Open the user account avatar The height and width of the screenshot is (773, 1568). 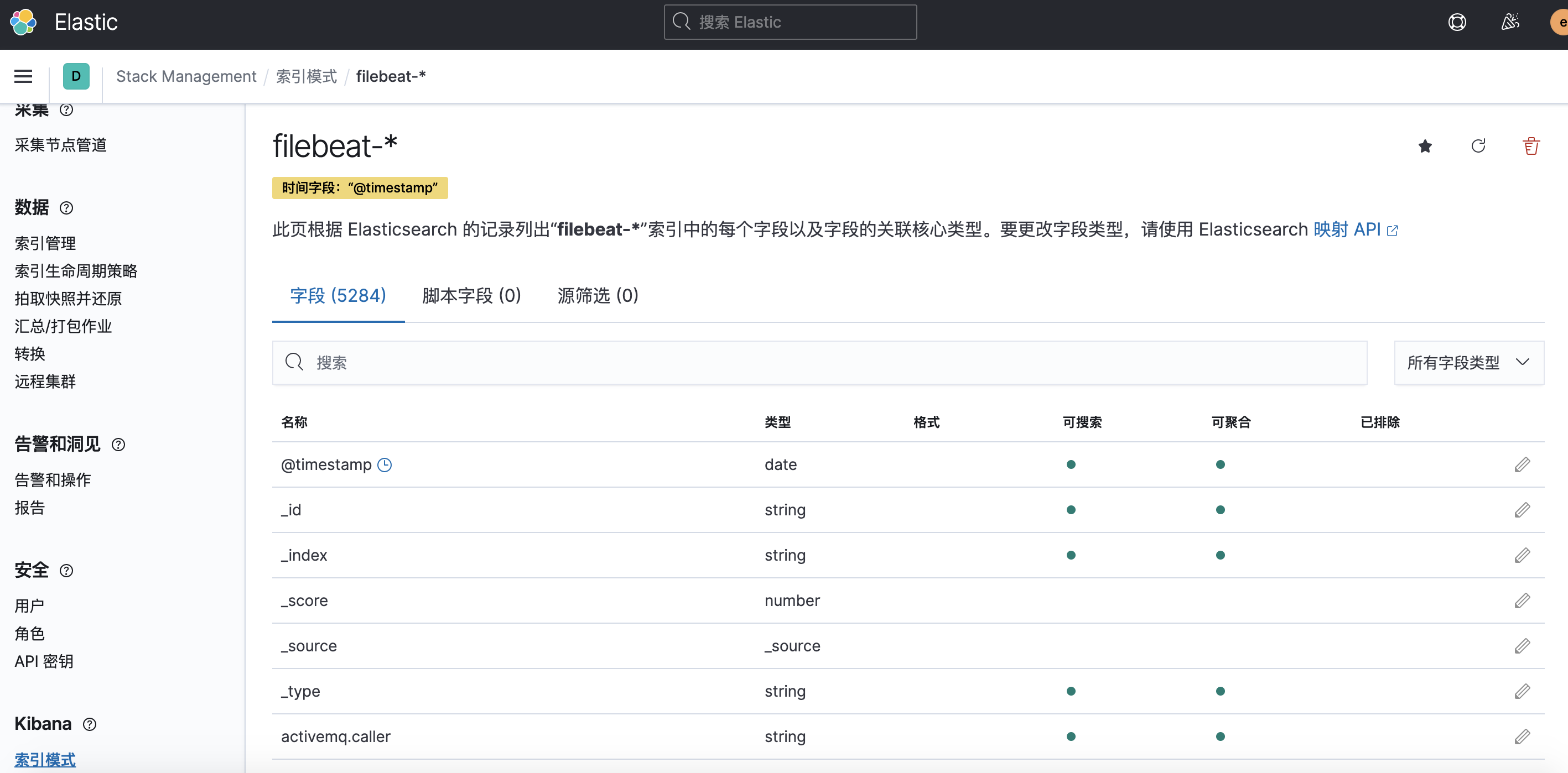click(1560, 23)
